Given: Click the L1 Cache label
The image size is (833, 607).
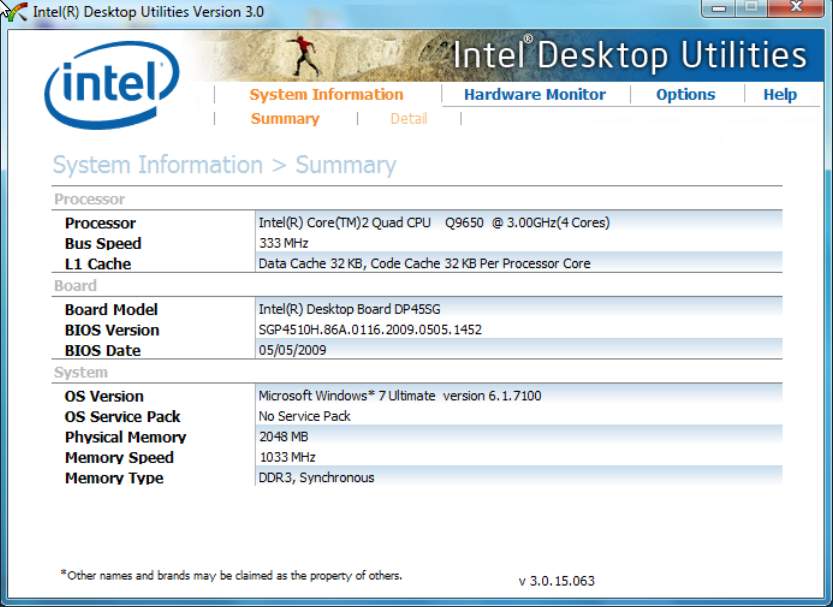Looking at the screenshot, I should coord(98,264).
